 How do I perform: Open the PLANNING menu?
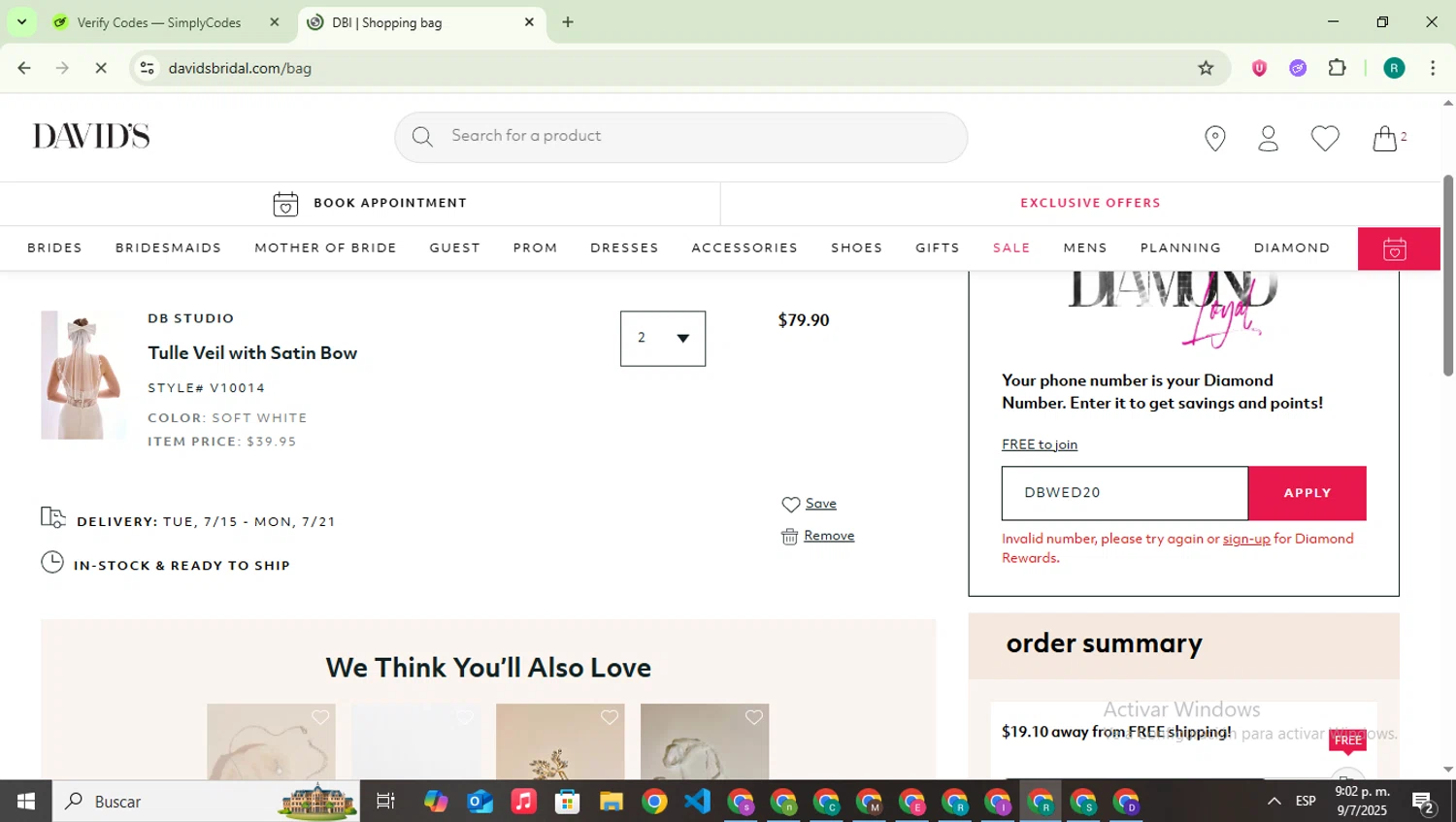(x=1180, y=248)
